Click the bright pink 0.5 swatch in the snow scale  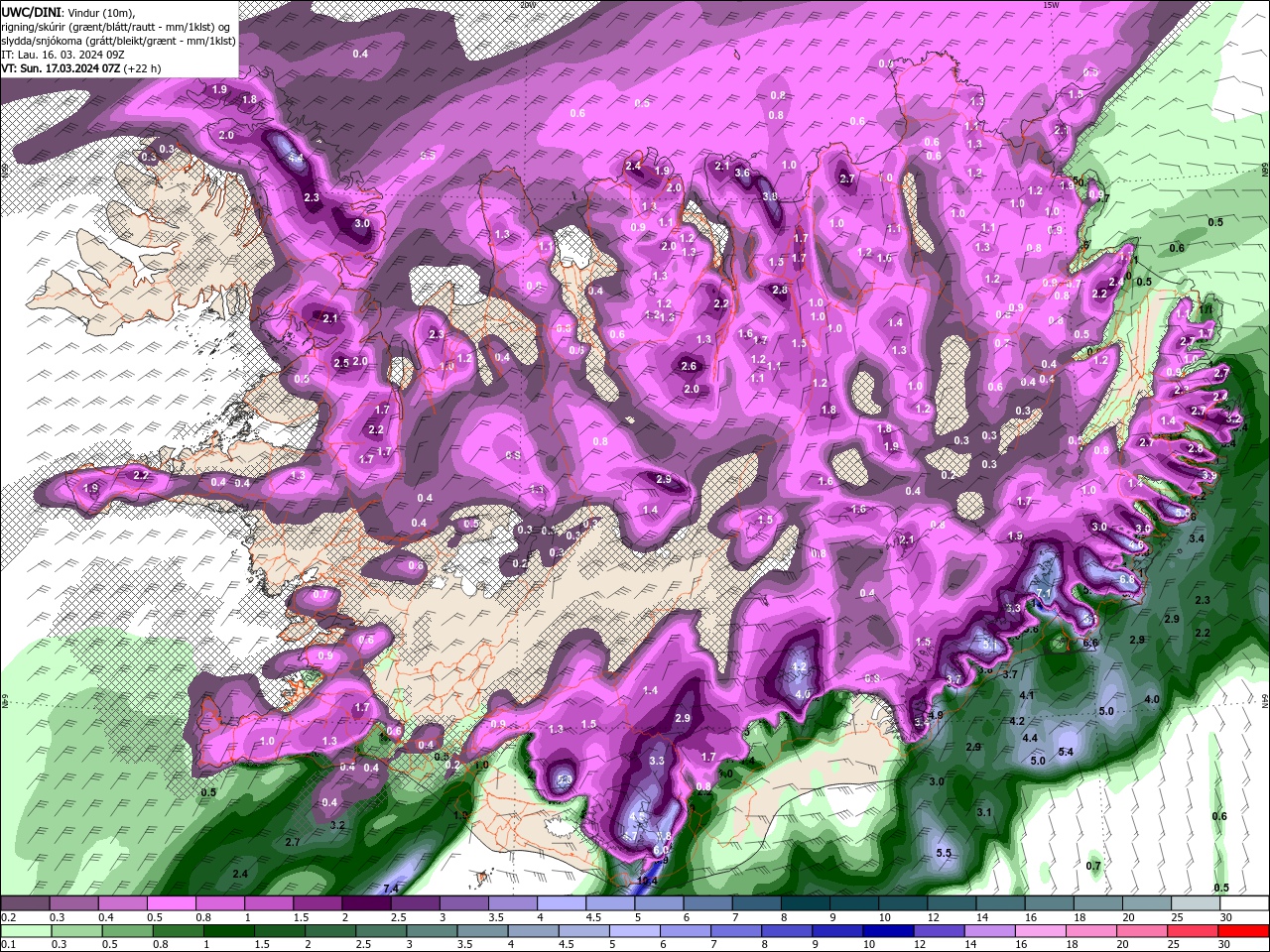(171, 904)
